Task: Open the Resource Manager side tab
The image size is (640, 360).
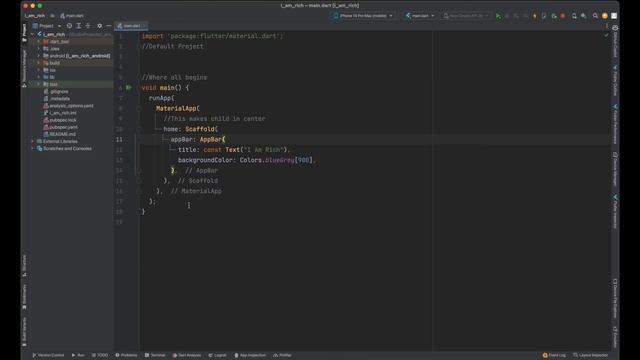Action: pos(24,68)
